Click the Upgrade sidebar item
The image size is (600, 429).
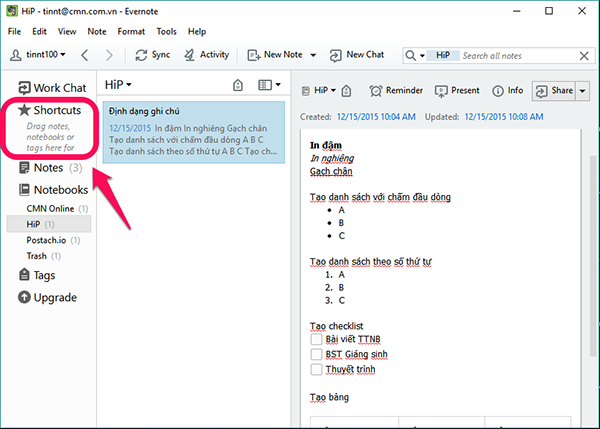click(47, 297)
